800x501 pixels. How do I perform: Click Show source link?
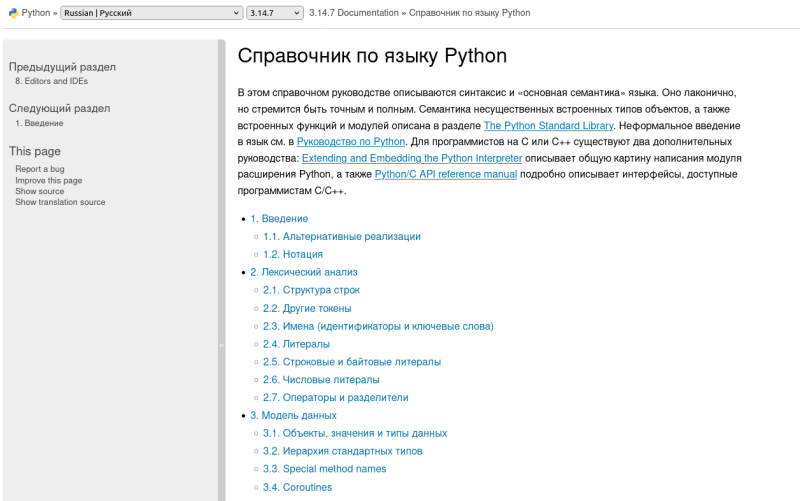tap(40, 191)
